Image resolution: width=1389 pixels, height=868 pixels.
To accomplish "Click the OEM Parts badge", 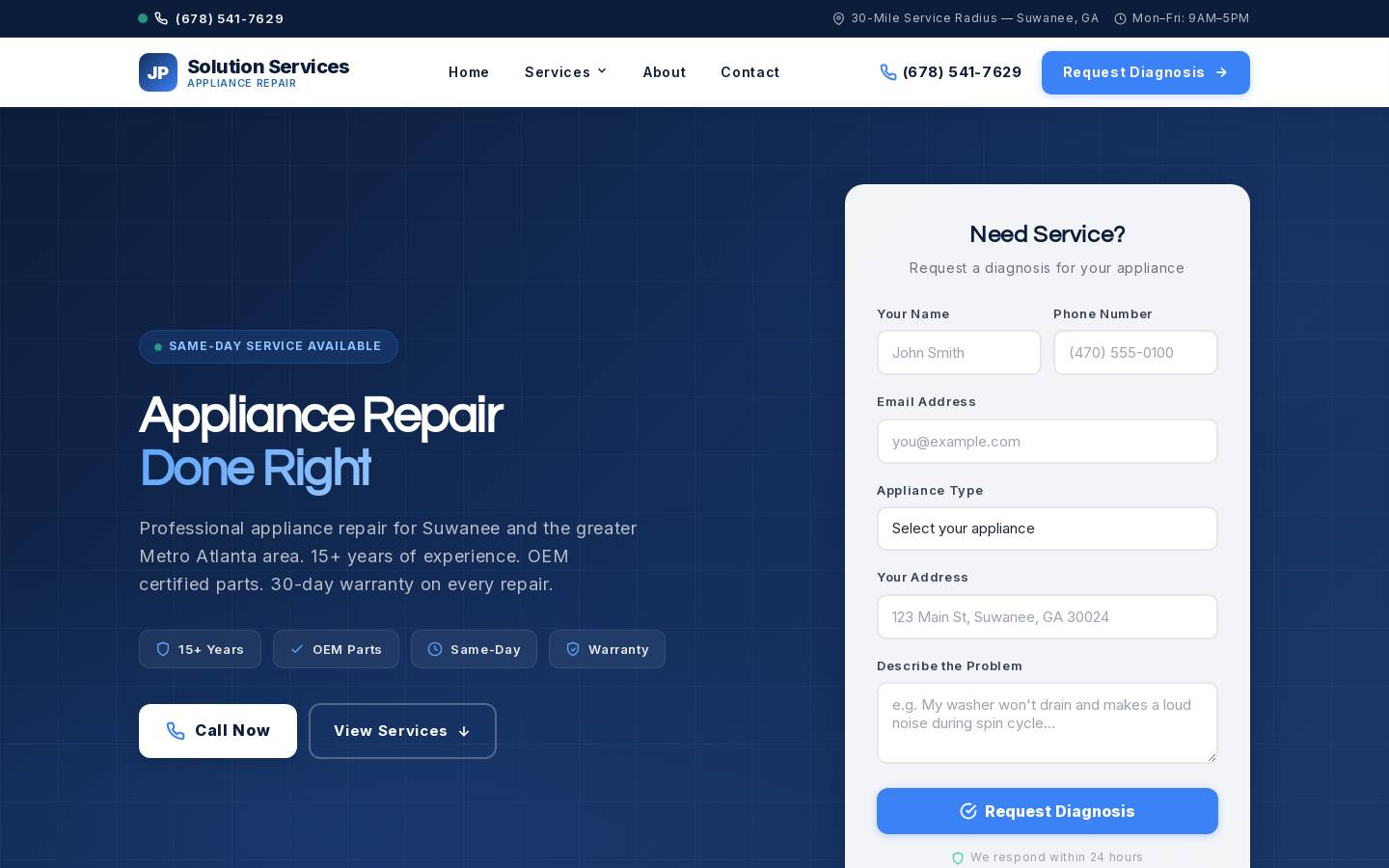I will pyautogui.click(x=336, y=649).
